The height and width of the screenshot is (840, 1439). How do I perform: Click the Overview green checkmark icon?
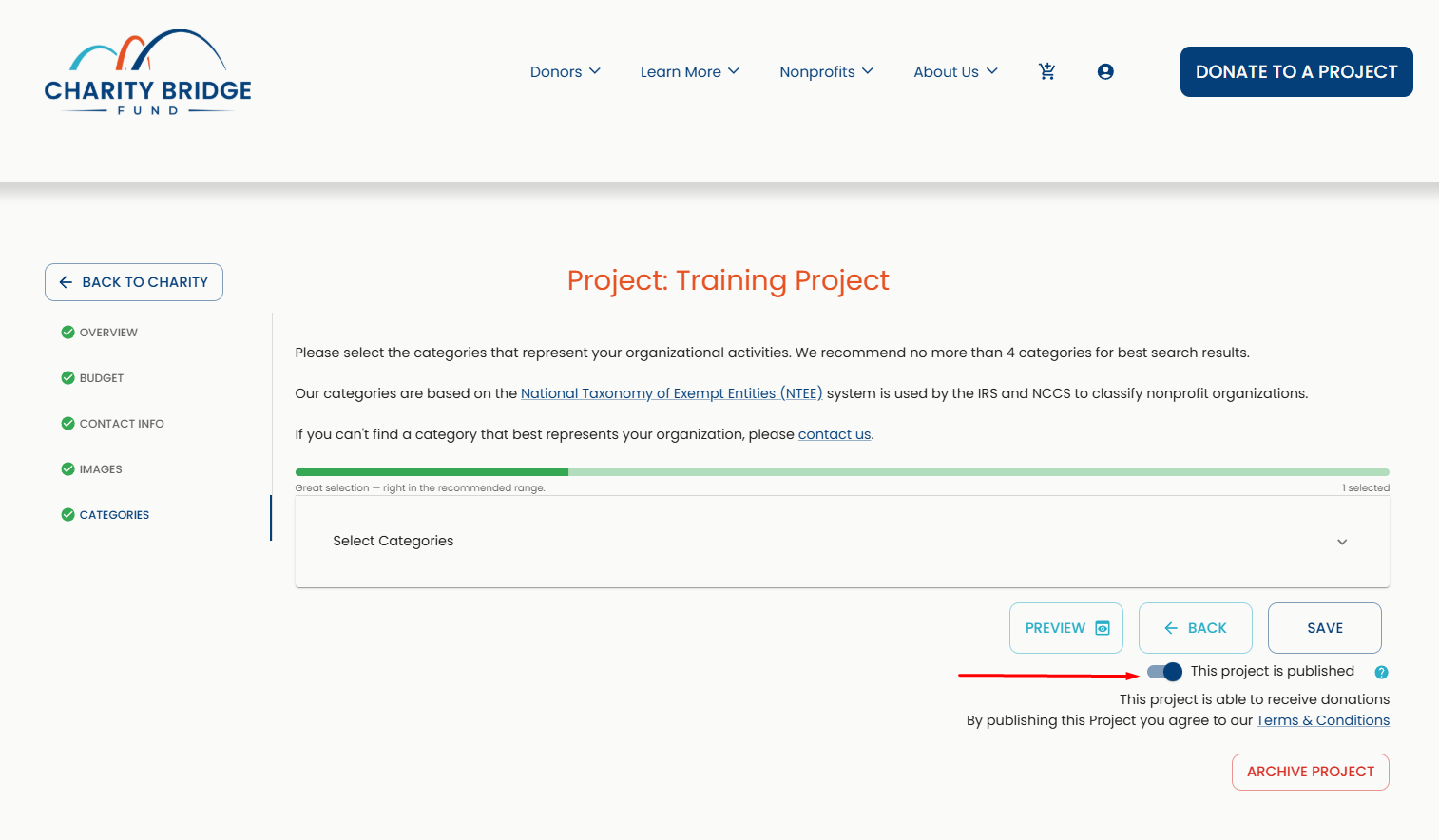67,332
